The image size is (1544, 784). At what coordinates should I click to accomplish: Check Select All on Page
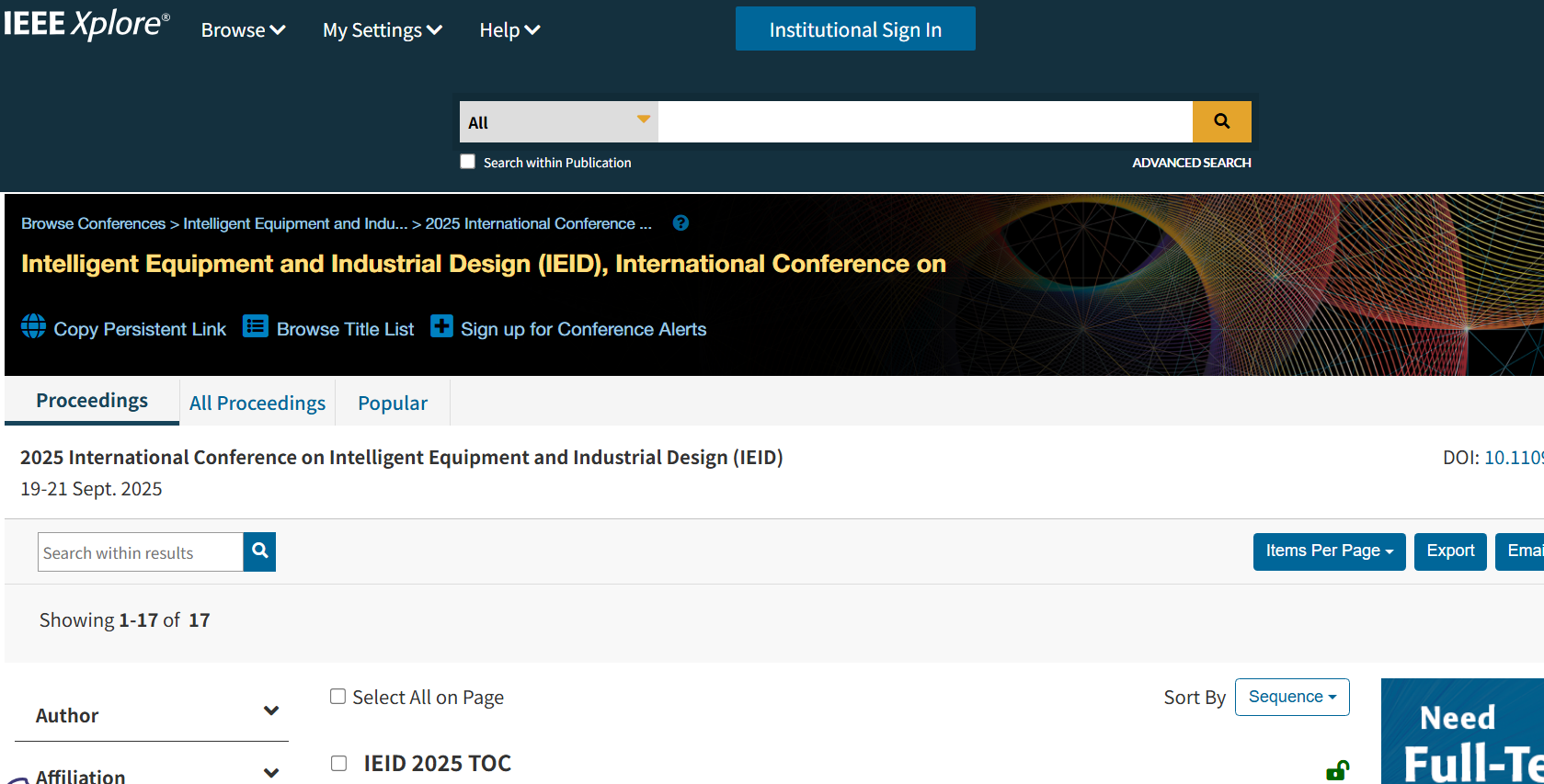coord(338,697)
